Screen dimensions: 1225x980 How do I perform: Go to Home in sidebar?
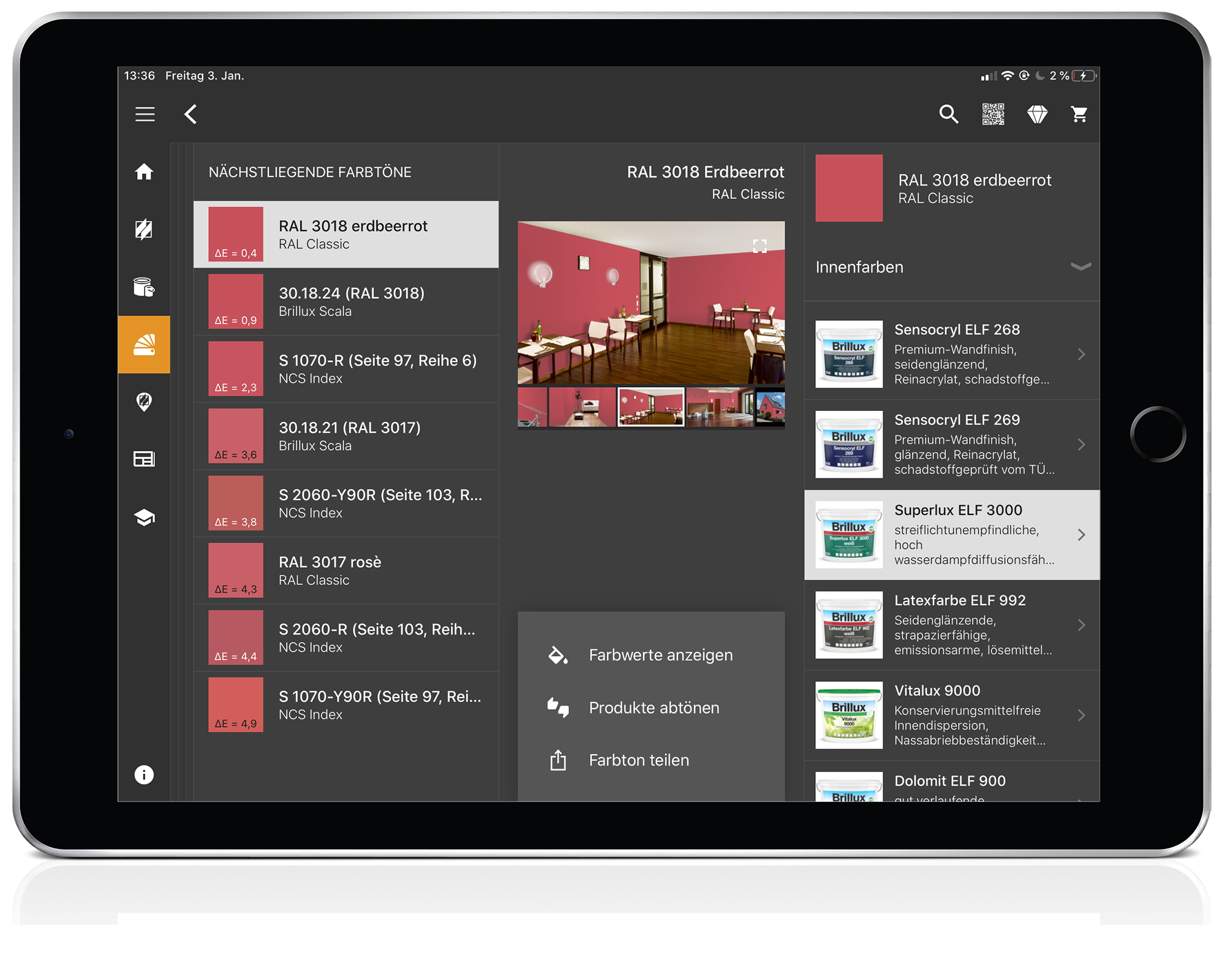[x=144, y=171]
